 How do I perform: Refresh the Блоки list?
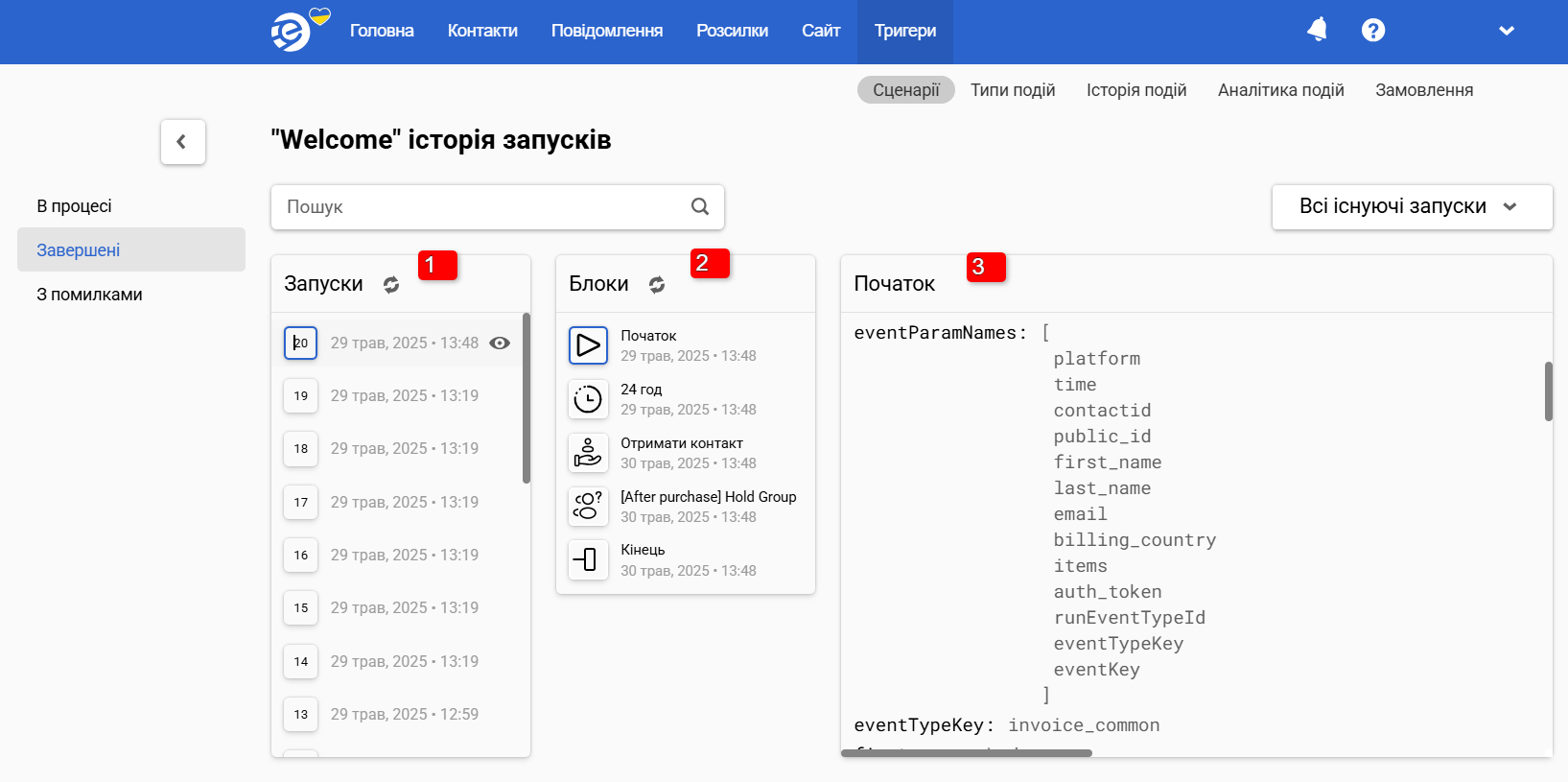coord(657,285)
